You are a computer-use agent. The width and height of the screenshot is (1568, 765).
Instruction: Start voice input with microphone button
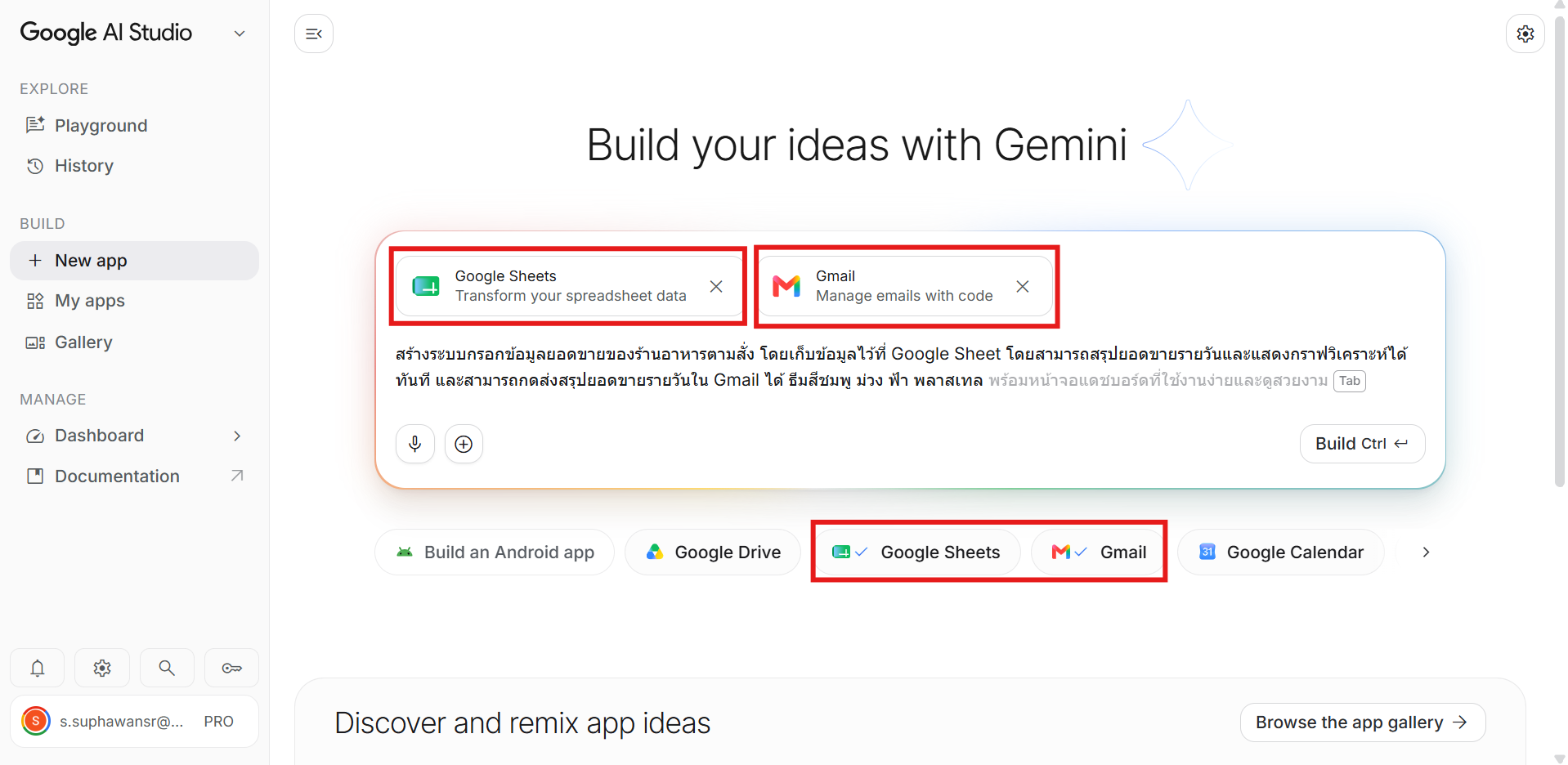415,444
